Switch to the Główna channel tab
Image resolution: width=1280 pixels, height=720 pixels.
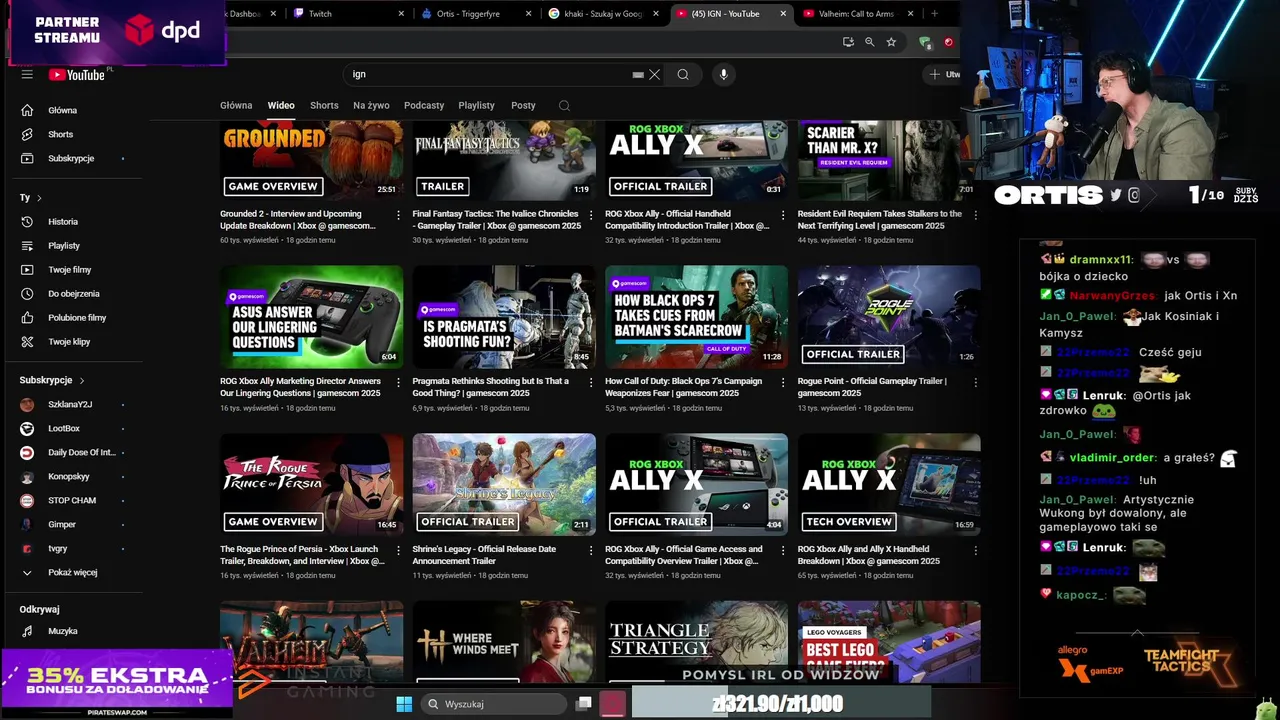pos(236,105)
